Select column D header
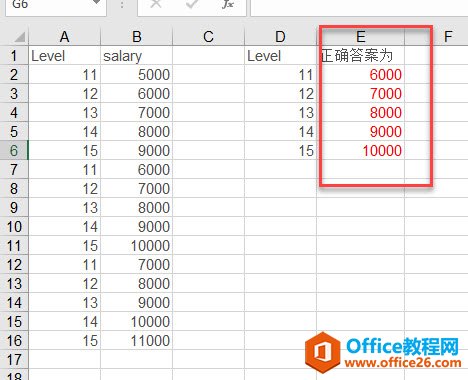This screenshot has height=380, width=468. pyautogui.click(x=281, y=36)
